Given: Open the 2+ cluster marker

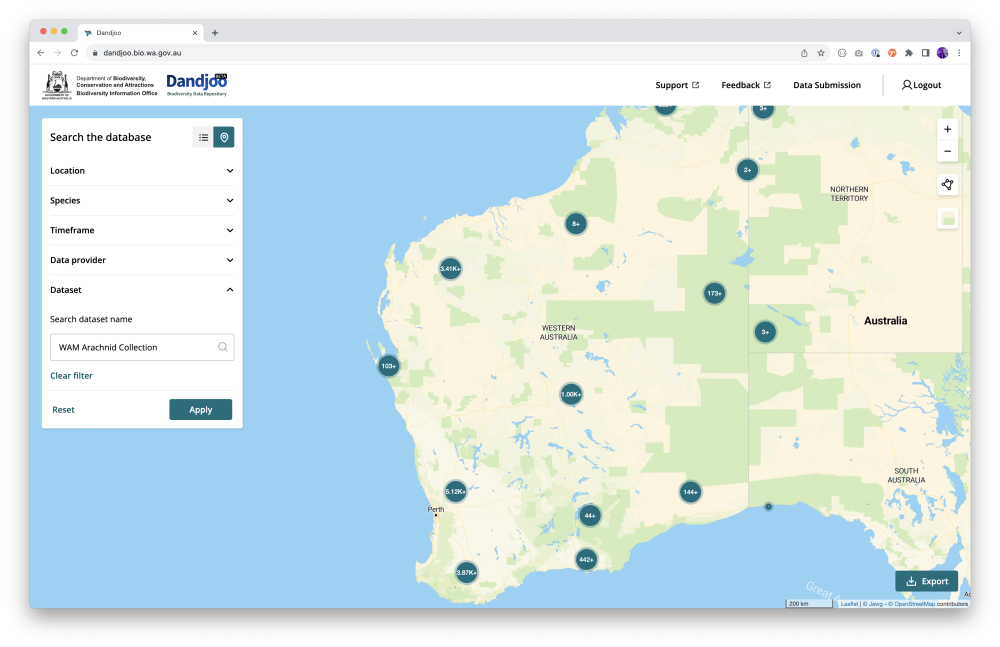Looking at the screenshot, I should click(747, 170).
